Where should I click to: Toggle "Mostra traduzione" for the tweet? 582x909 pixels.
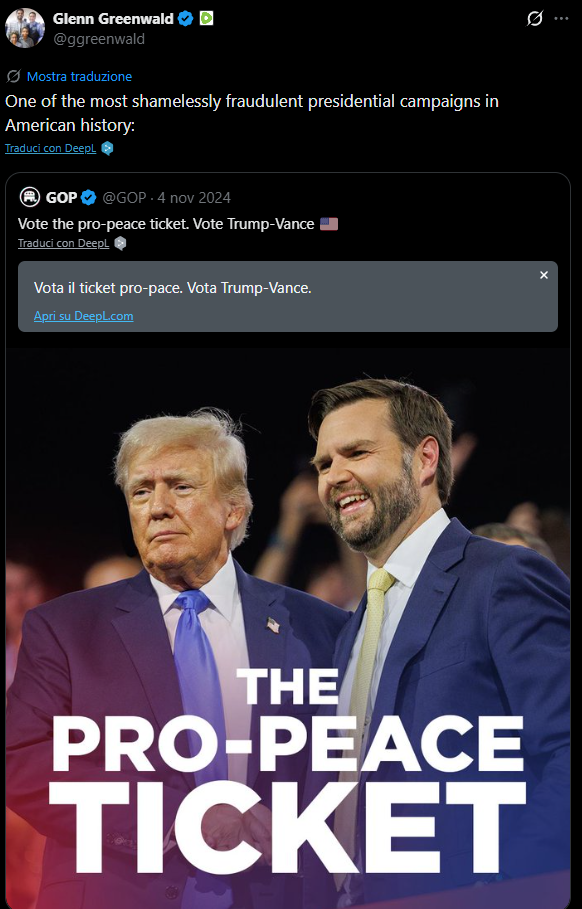tap(78, 76)
